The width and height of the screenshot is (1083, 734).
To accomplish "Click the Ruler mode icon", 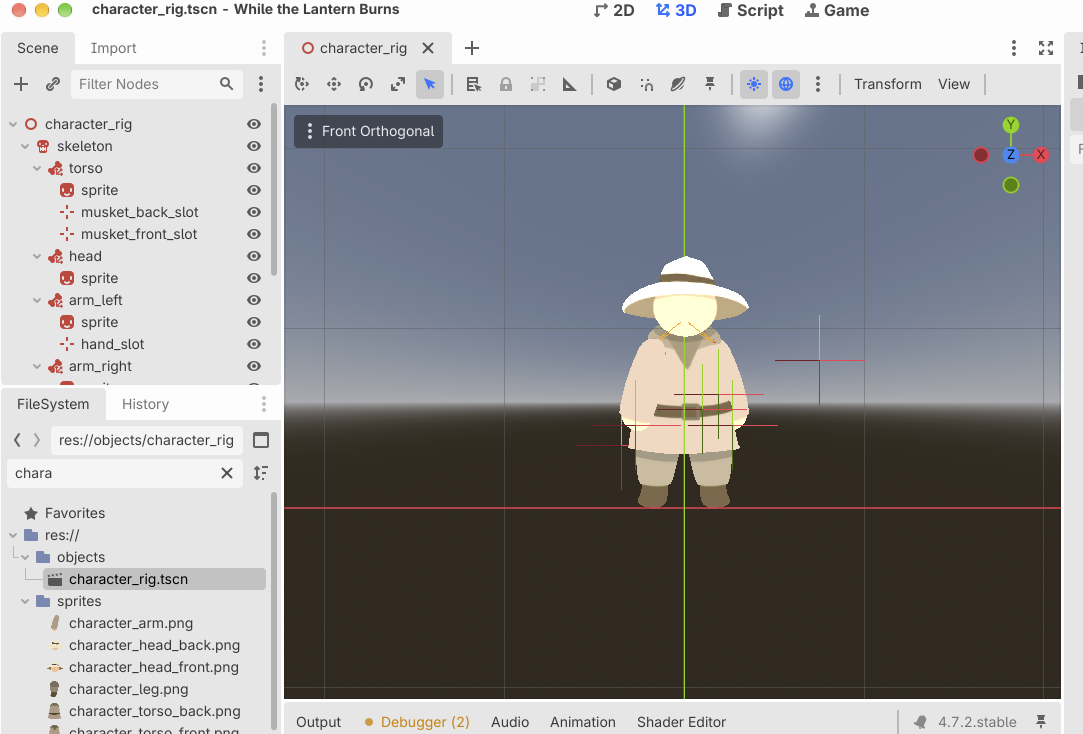I will click(569, 84).
